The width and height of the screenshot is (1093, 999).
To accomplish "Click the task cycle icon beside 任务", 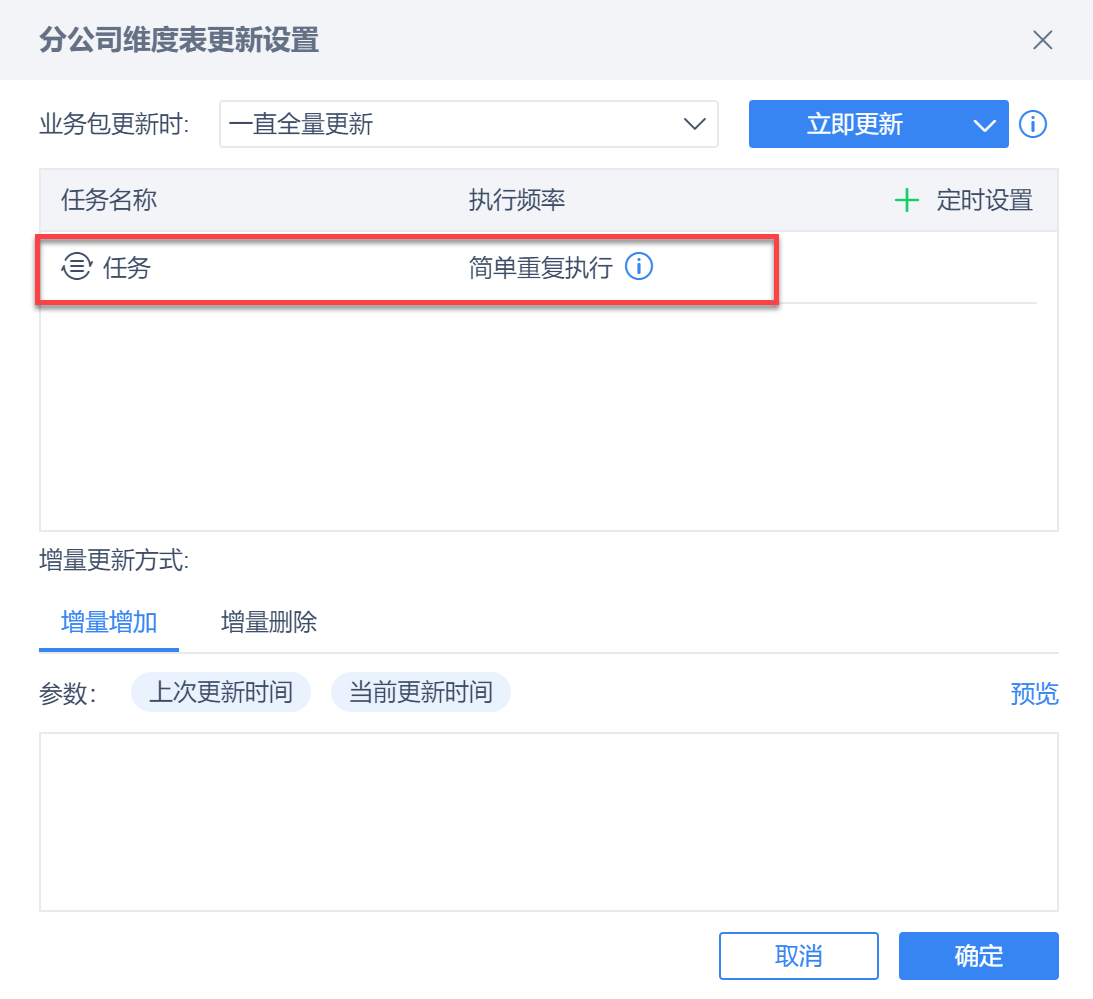I will [76, 267].
